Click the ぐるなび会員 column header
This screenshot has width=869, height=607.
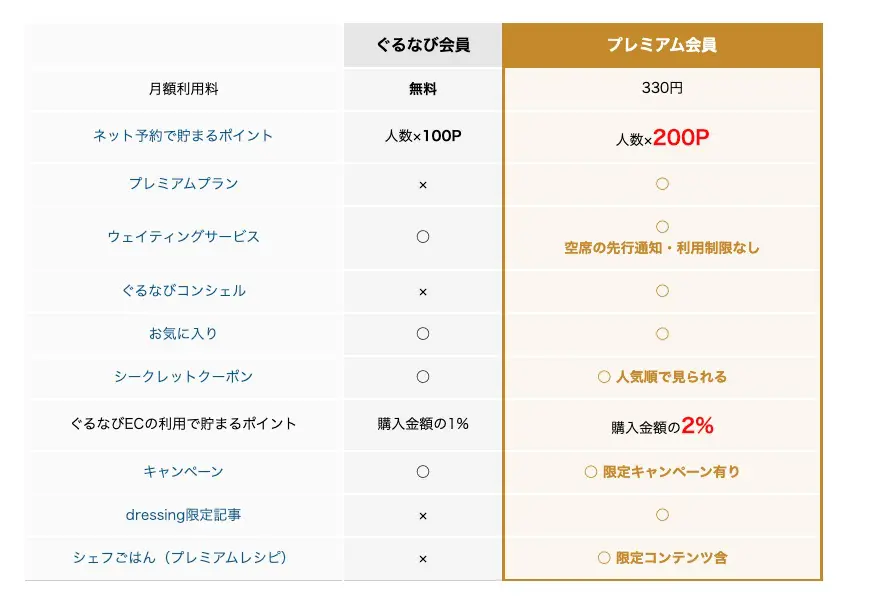click(x=422, y=46)
